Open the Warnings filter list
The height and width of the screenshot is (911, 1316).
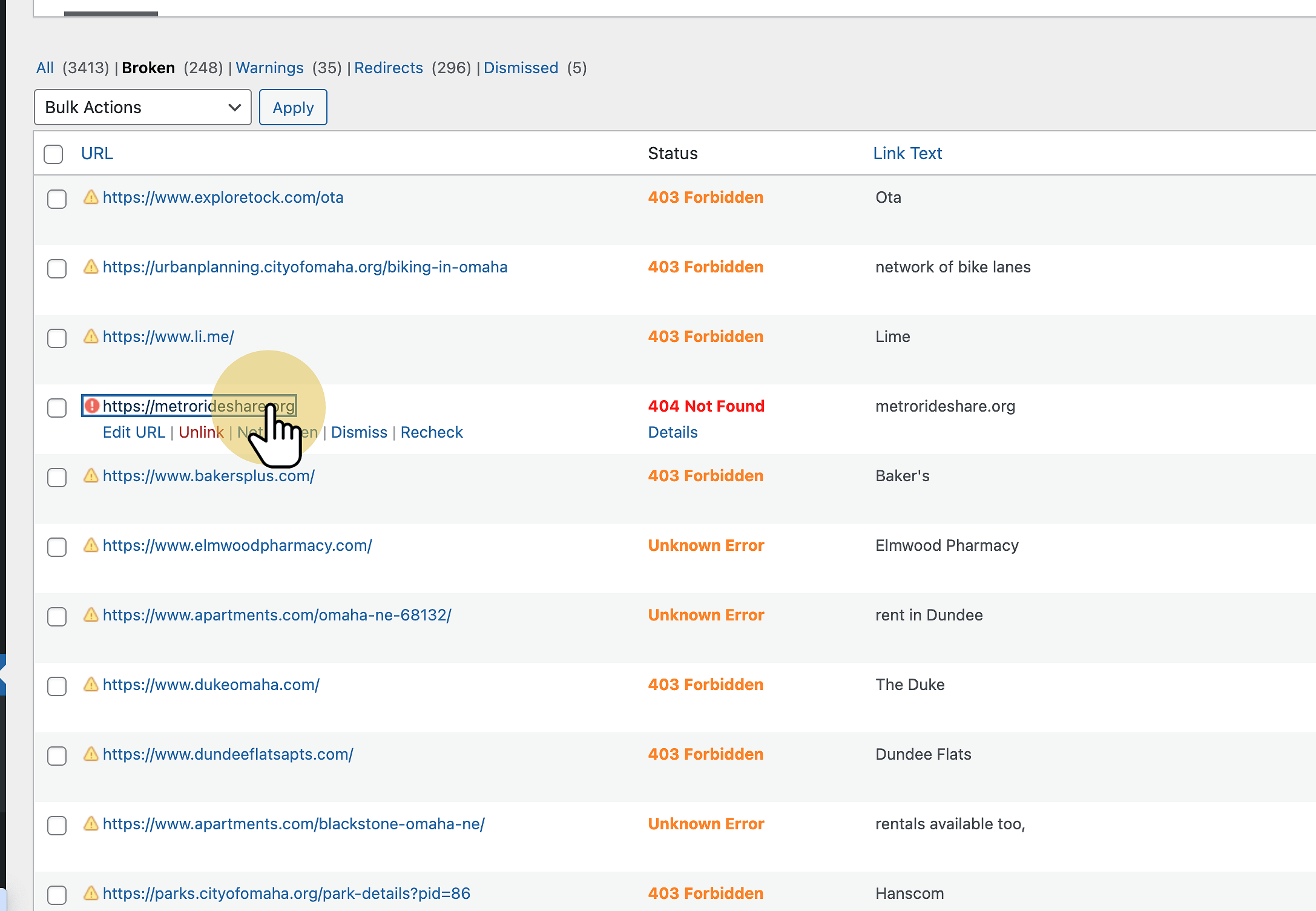[x=269, y=68]
